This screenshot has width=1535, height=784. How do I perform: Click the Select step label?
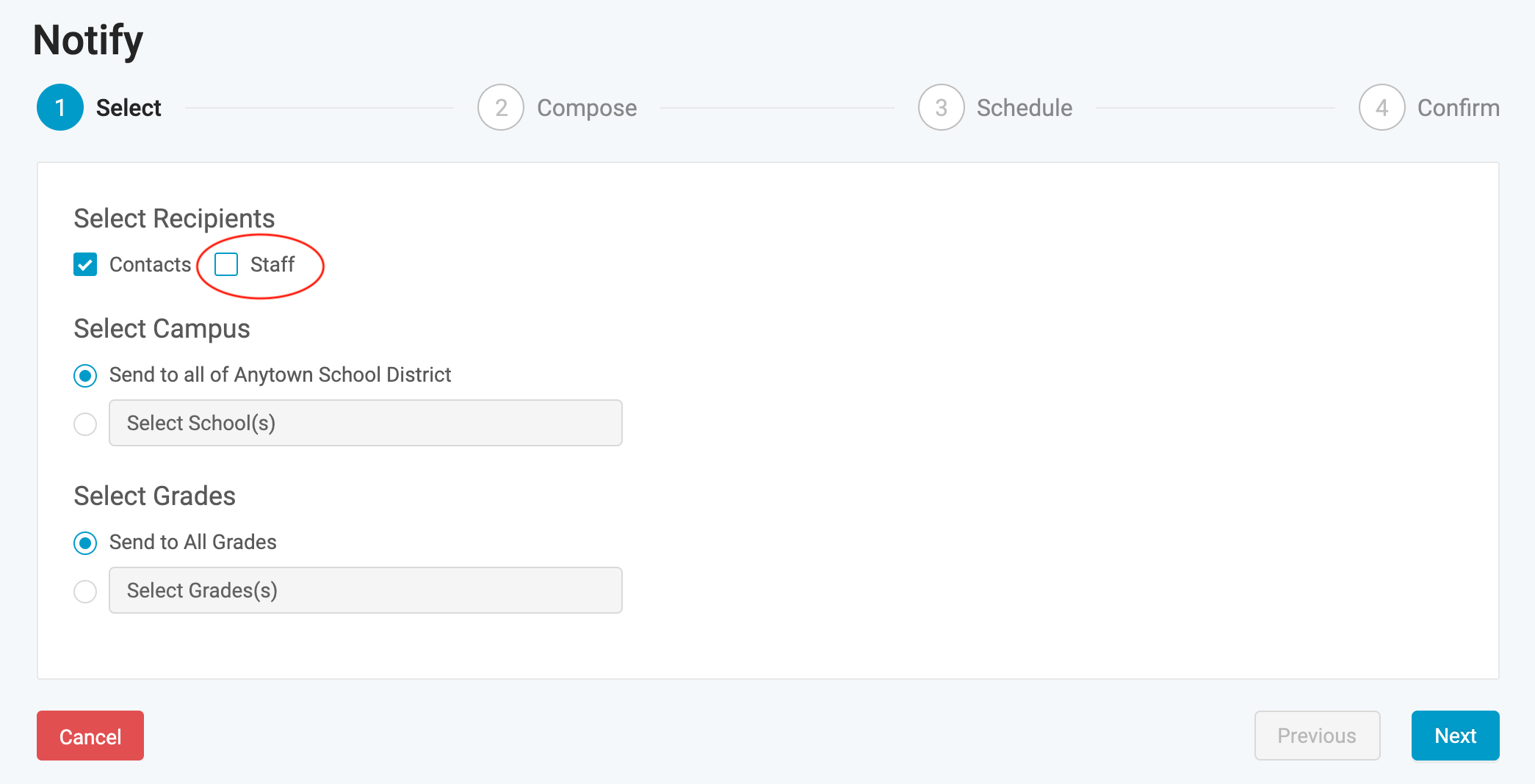pyautogui.click(x=129, y=108)
